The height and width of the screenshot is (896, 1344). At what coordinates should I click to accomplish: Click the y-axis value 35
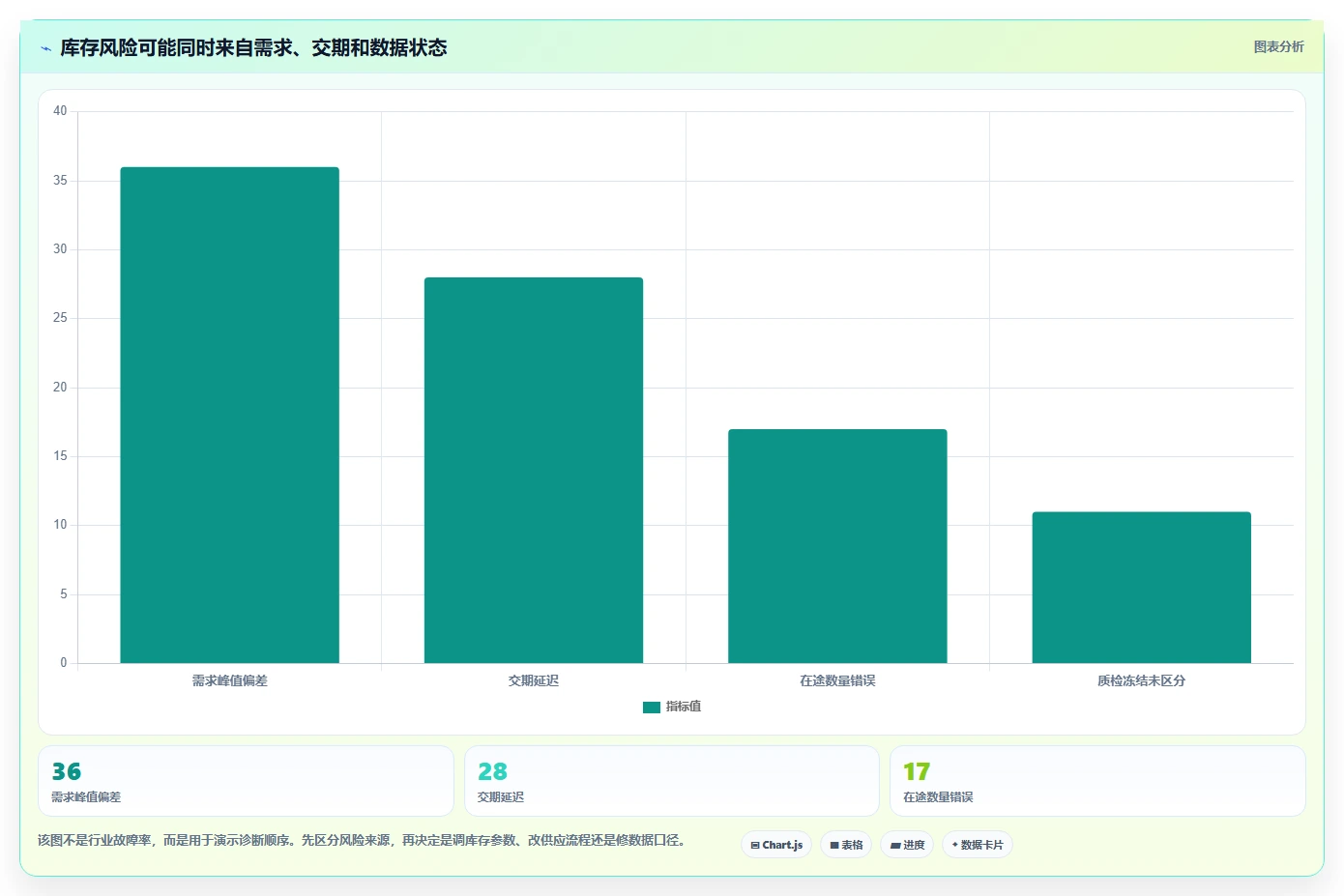tap(60, 181)
